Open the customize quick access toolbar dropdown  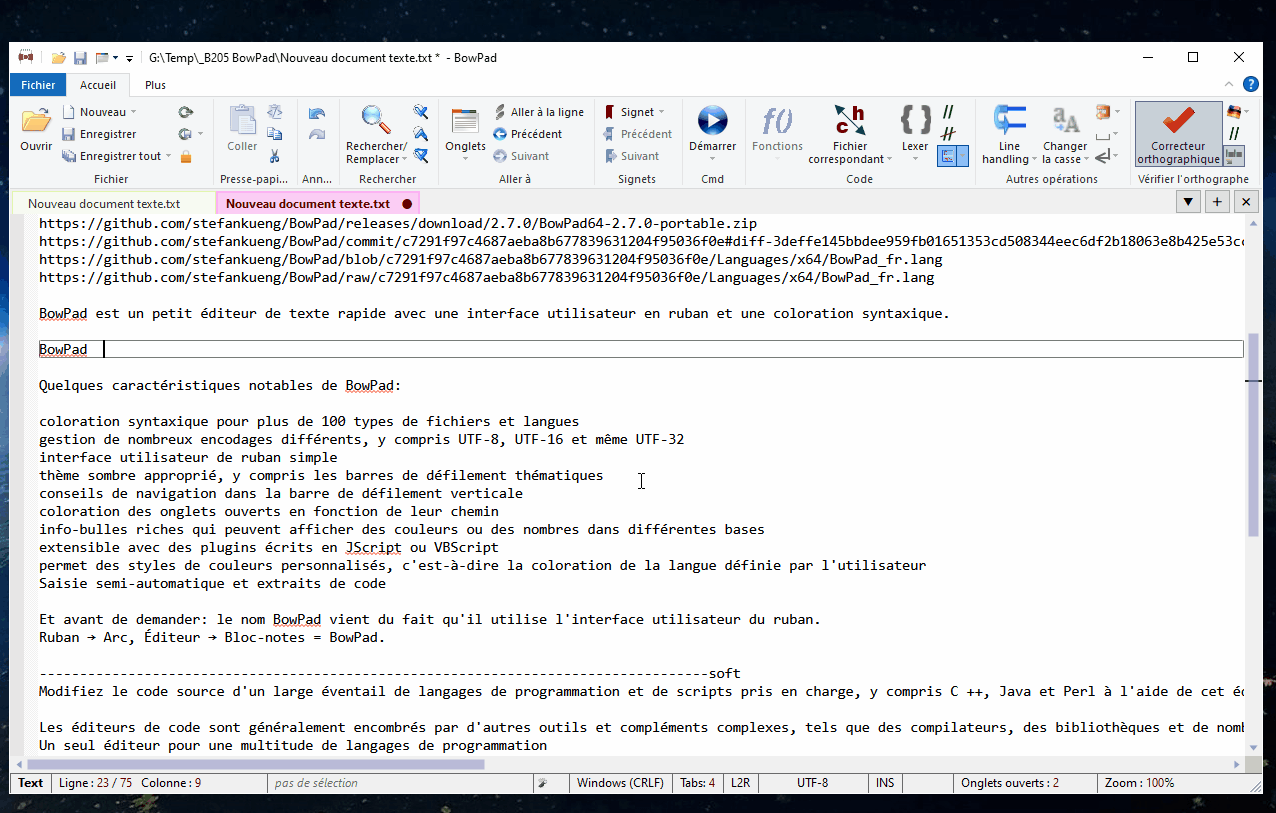129,58
